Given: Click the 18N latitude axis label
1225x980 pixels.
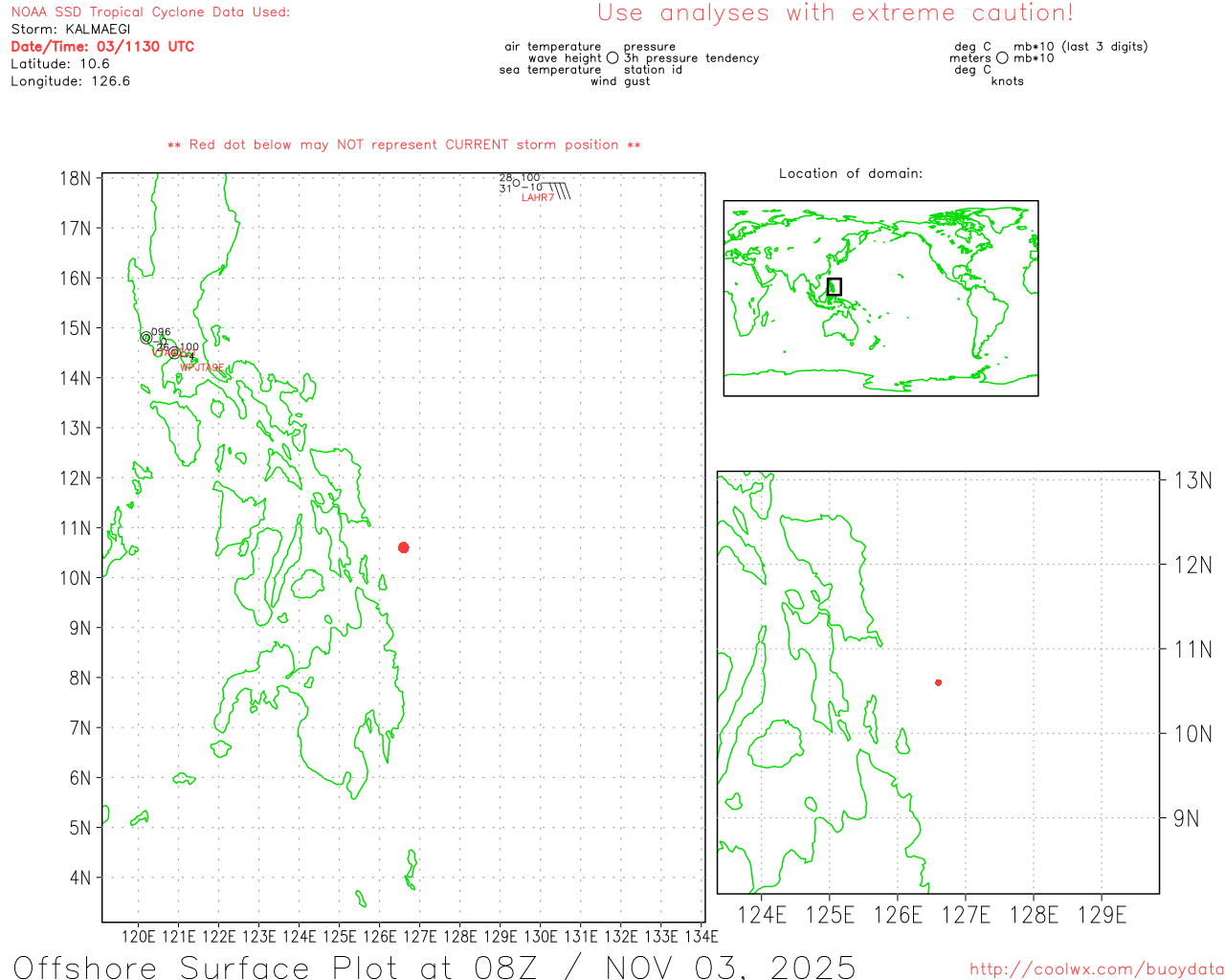Looking at the screenshot, I should click(76, 179).
